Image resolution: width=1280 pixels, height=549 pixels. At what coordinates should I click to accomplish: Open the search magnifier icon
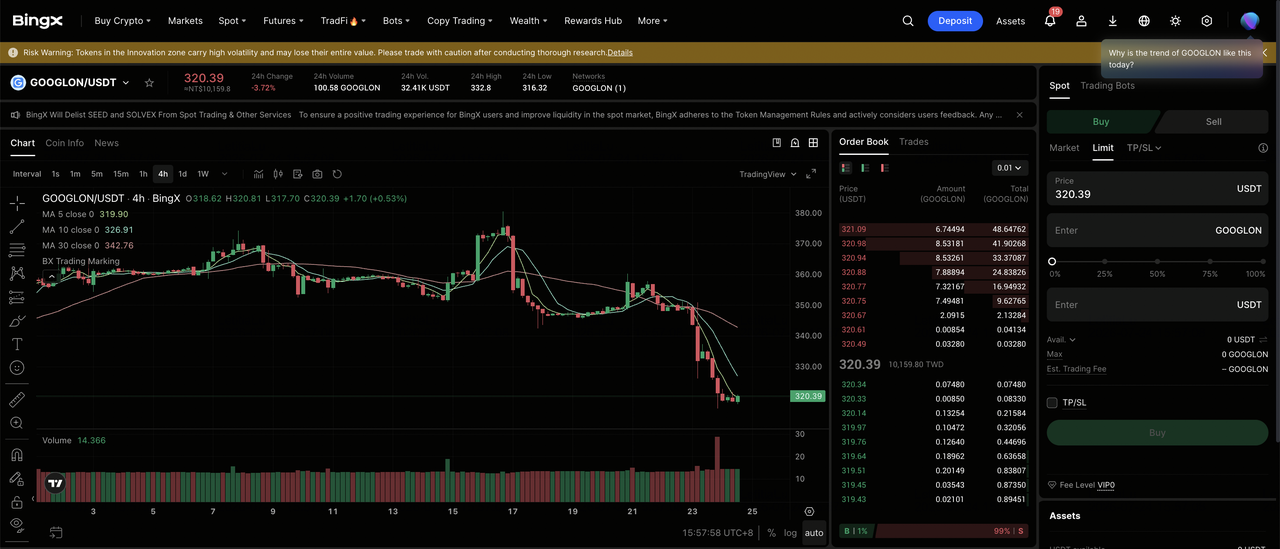click(908, 21)
